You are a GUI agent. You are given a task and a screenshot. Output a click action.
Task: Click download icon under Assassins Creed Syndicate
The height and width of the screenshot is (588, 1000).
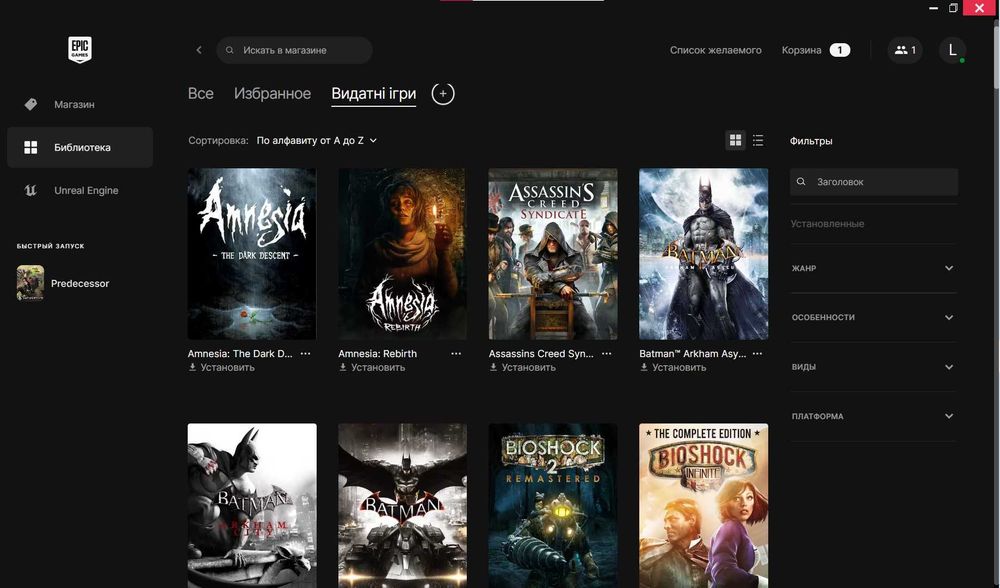493,367
